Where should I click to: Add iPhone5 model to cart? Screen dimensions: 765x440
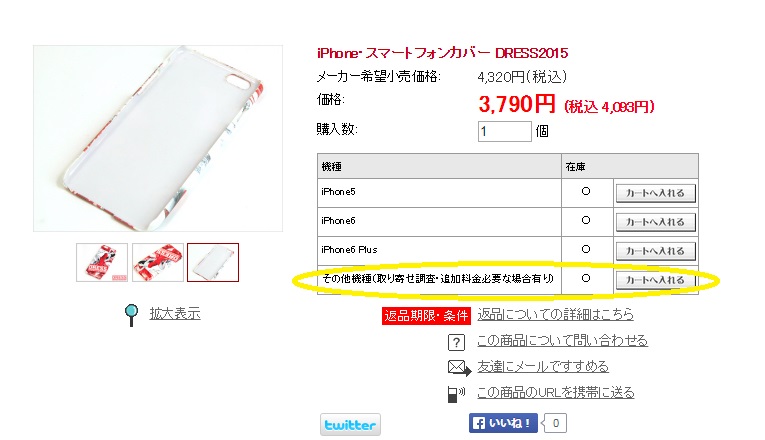[x=655, y=193]
